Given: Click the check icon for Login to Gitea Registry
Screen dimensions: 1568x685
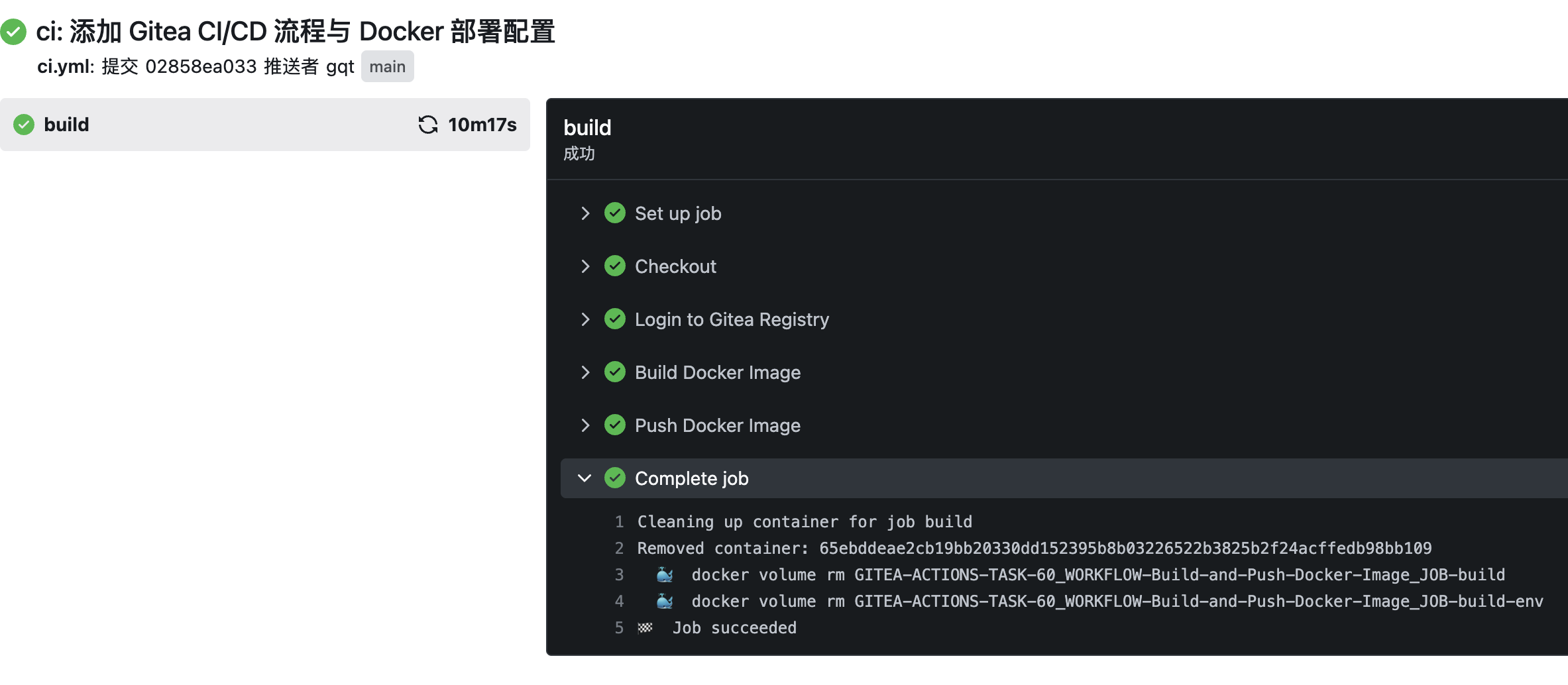Looking at the screenshot, I should pyautogui.click(x=615, y=319).
